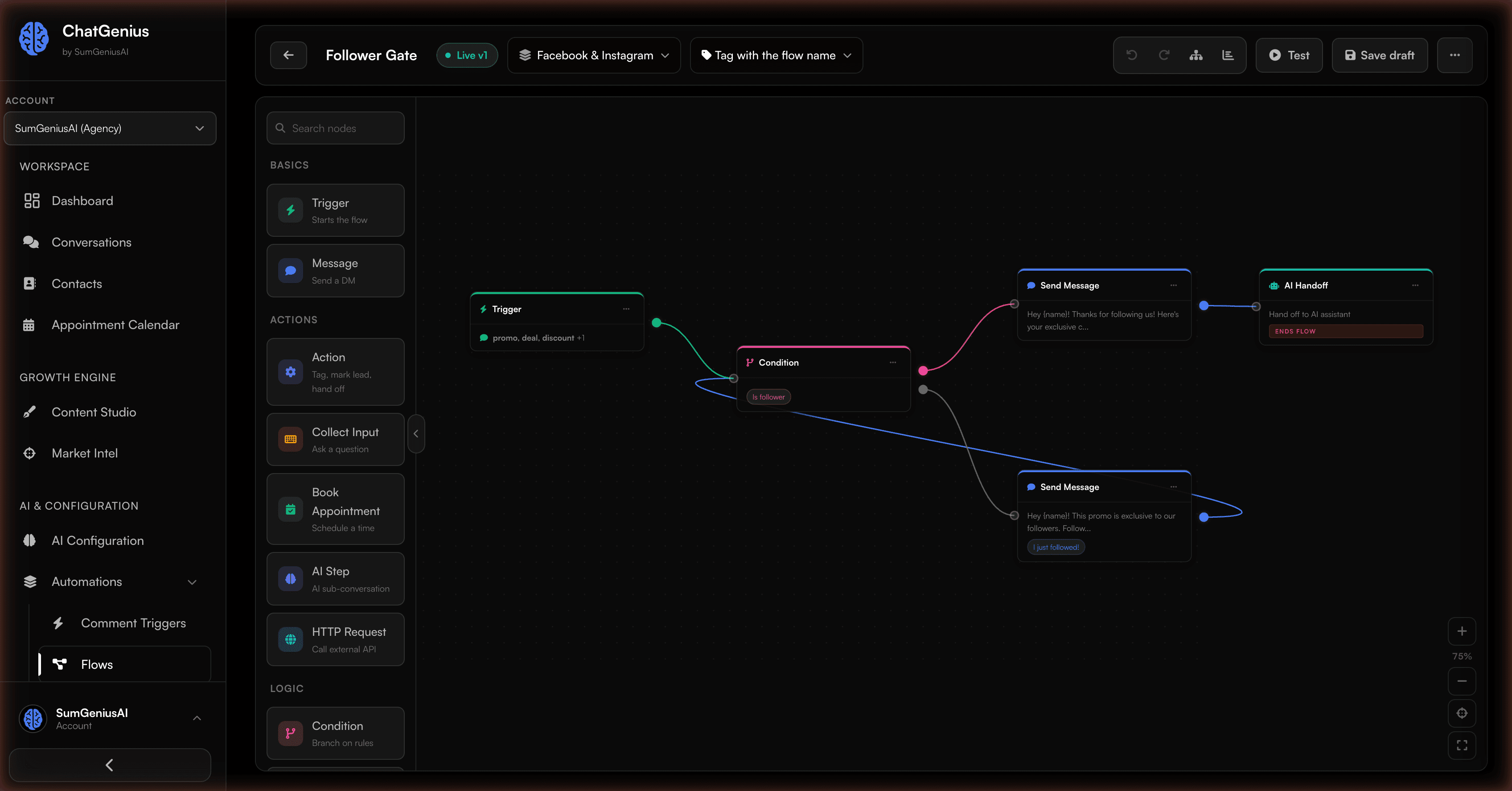
Task: Open the AI Handoff node's ellipsis menu
Action: click(1415, 285)
